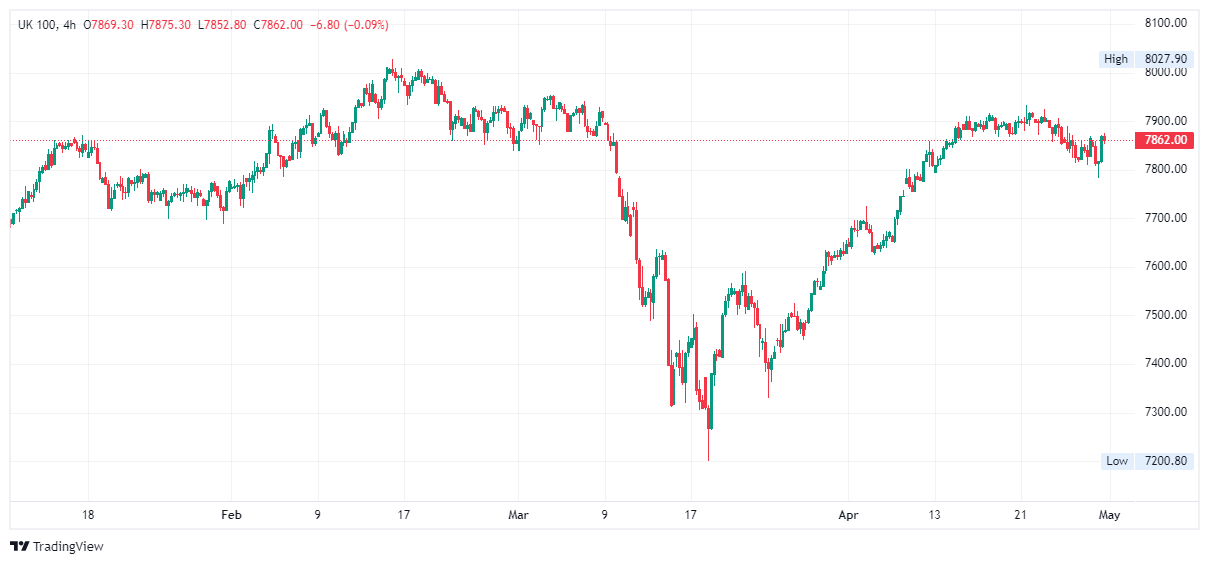The width and height of the screenshot is (1209, 564).
Task: Click the TradingView logo icon
Action: [x=19, y=546]
